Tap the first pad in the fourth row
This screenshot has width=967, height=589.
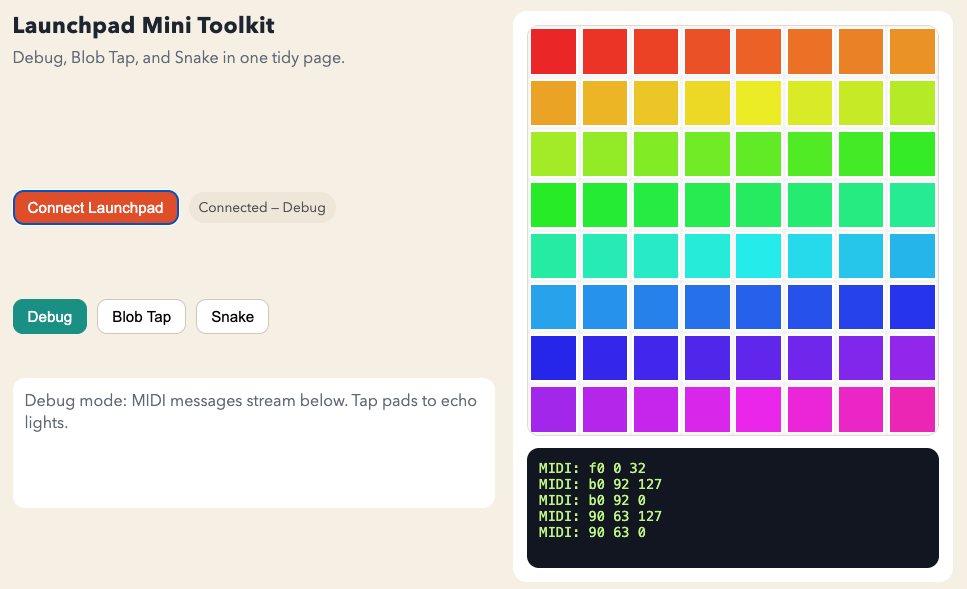553,205
